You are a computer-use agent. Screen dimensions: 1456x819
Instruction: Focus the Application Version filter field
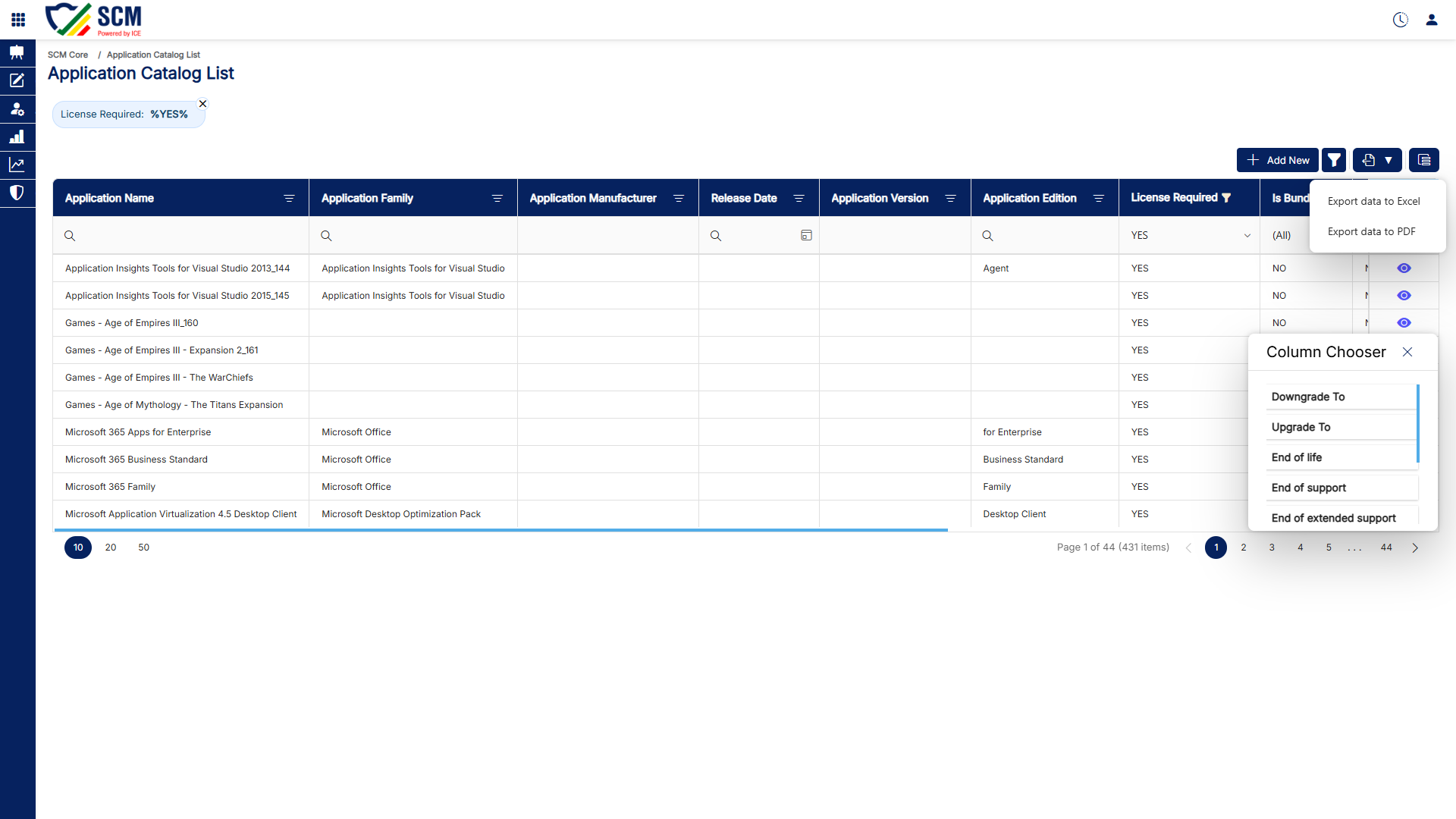click(896, 236)
